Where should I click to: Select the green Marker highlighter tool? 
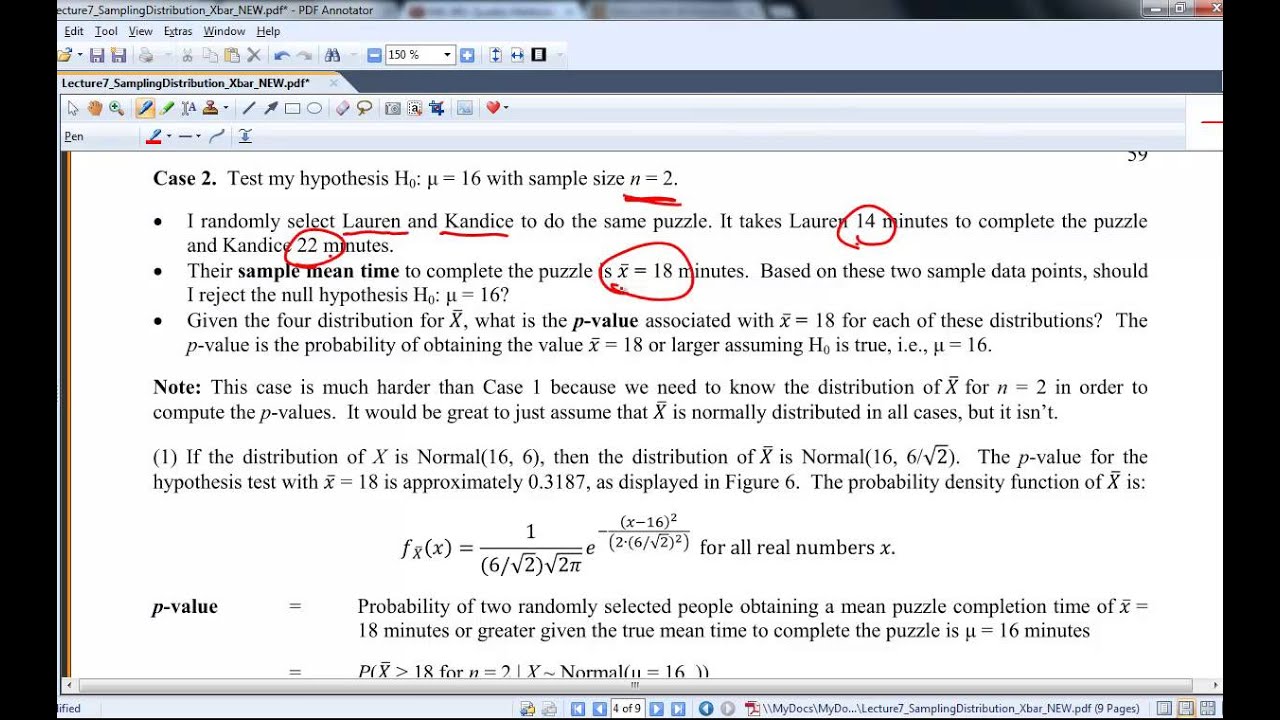(x=167, y=108)
